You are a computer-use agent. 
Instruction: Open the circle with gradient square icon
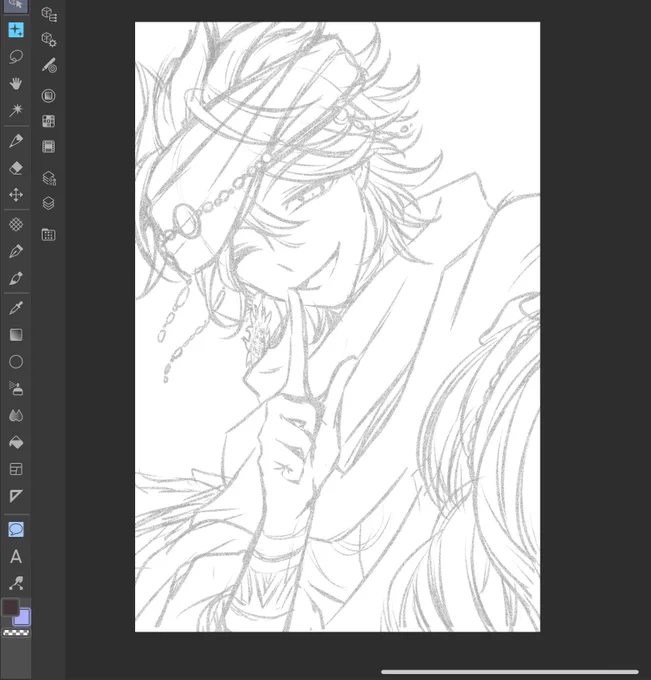tap(49, 96)
